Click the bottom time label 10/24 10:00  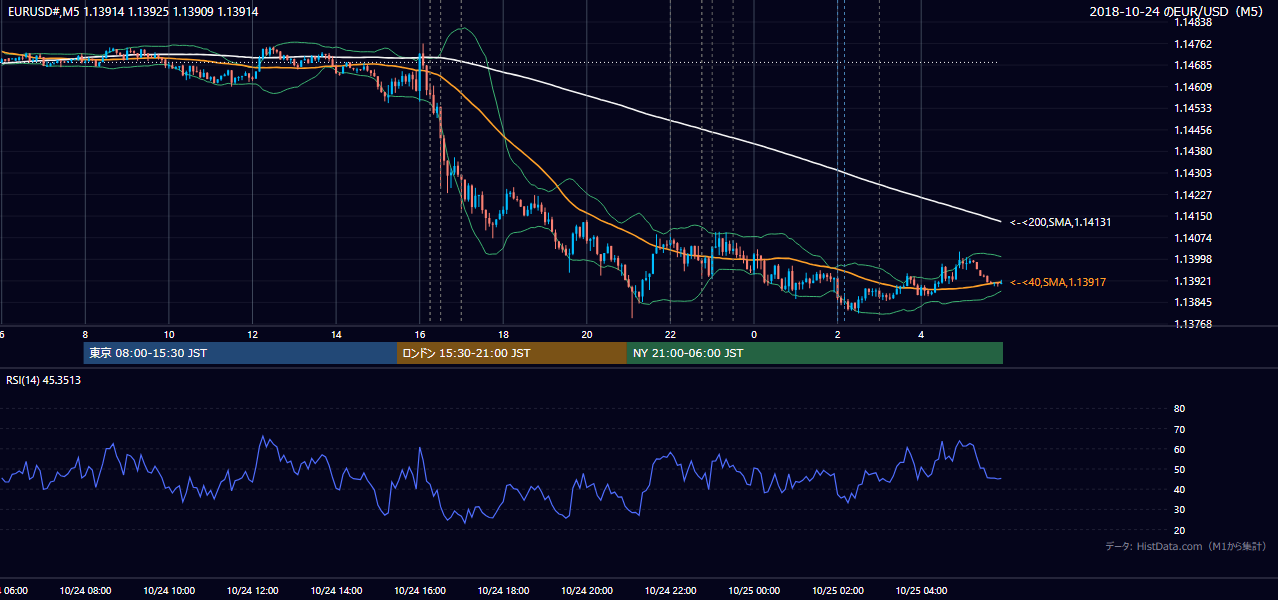[x=168, y=590]
